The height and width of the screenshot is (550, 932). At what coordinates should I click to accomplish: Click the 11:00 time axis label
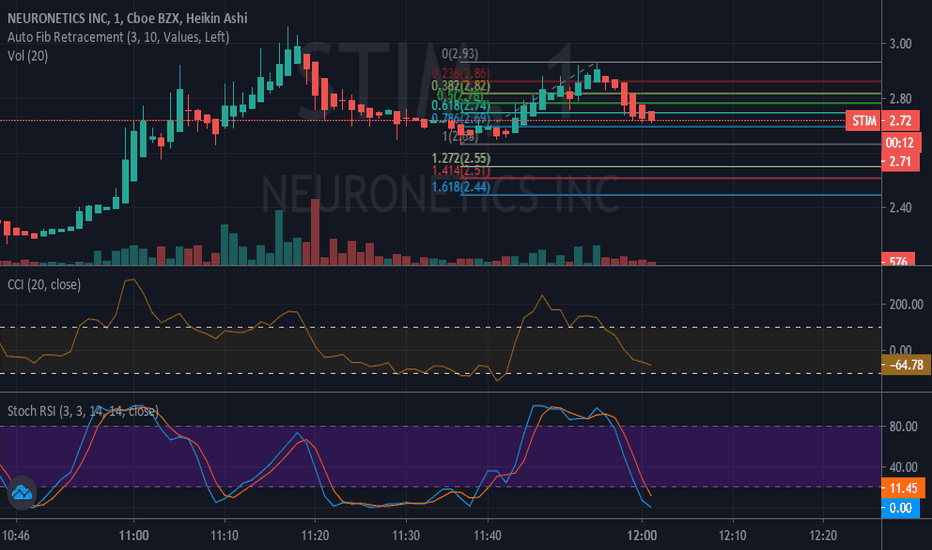pos(134,536)
